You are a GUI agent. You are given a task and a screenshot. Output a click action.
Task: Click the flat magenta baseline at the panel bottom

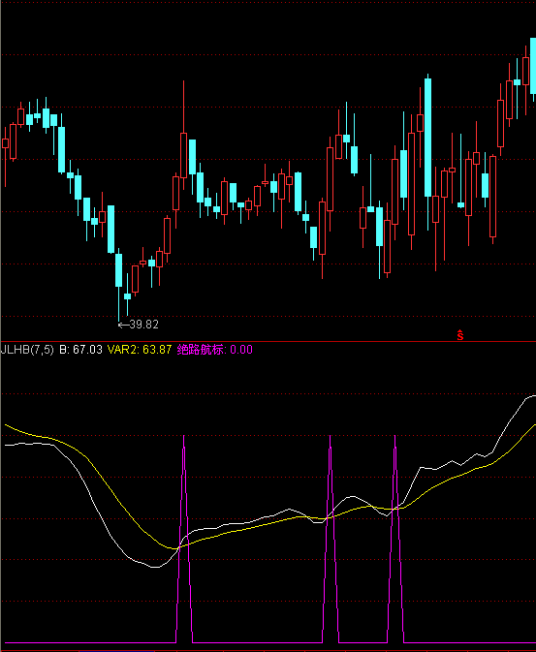[x=89, y=643]
